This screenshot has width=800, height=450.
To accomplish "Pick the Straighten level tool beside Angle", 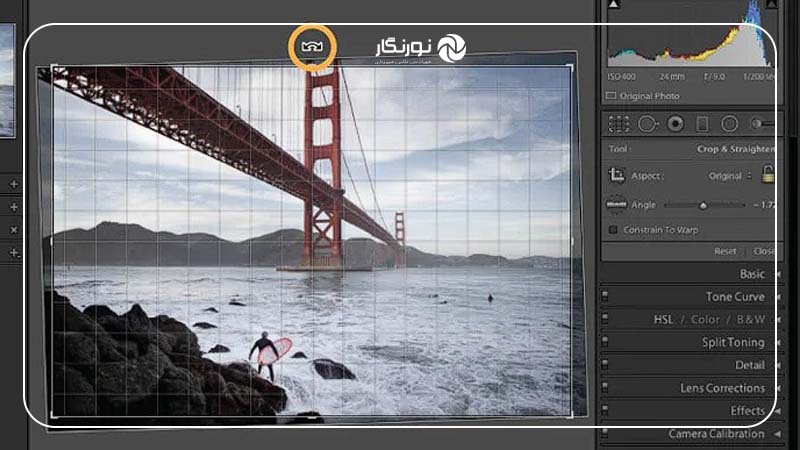I will point(616,205).
